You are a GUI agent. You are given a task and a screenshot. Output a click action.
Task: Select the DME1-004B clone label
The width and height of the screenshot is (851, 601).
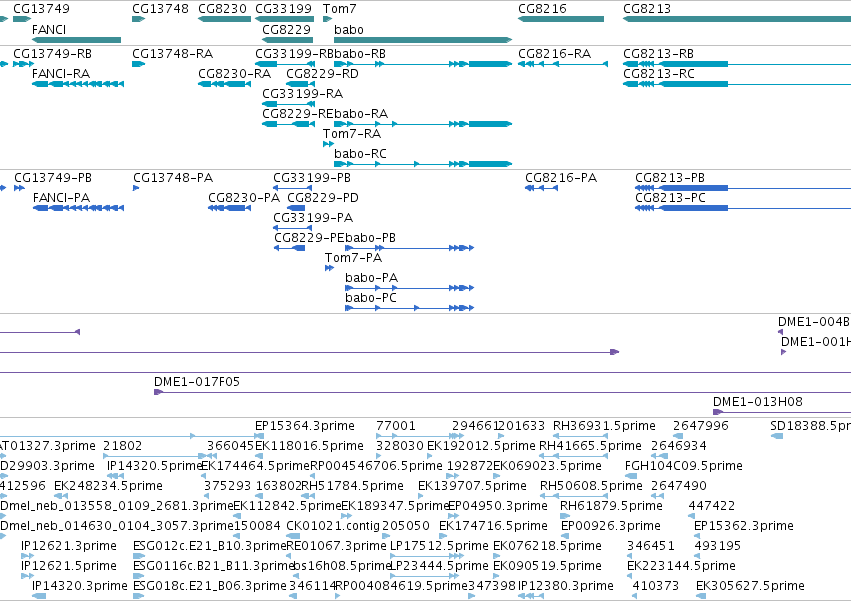pos(814,322)
